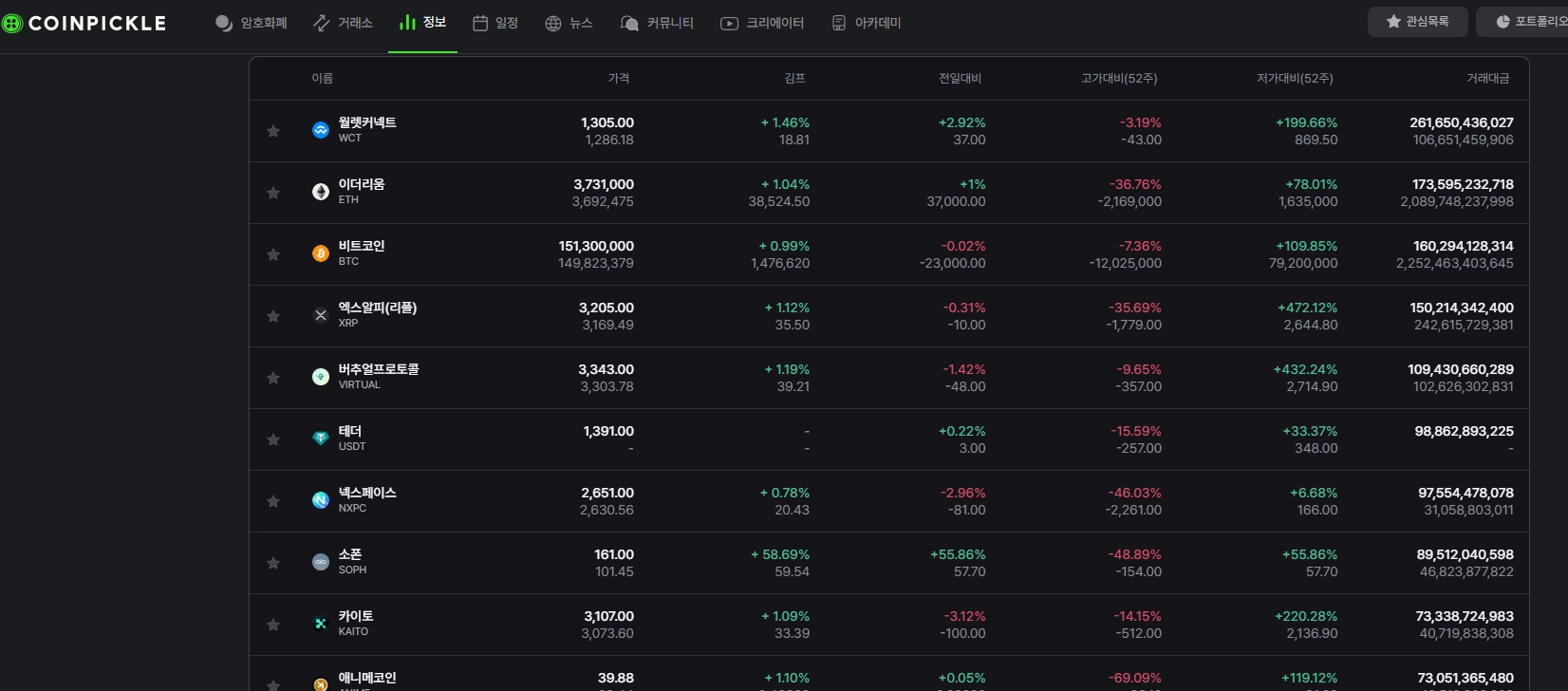Click the VIRTUAL coin icon
1568x691 pixels.
point(321,377)
